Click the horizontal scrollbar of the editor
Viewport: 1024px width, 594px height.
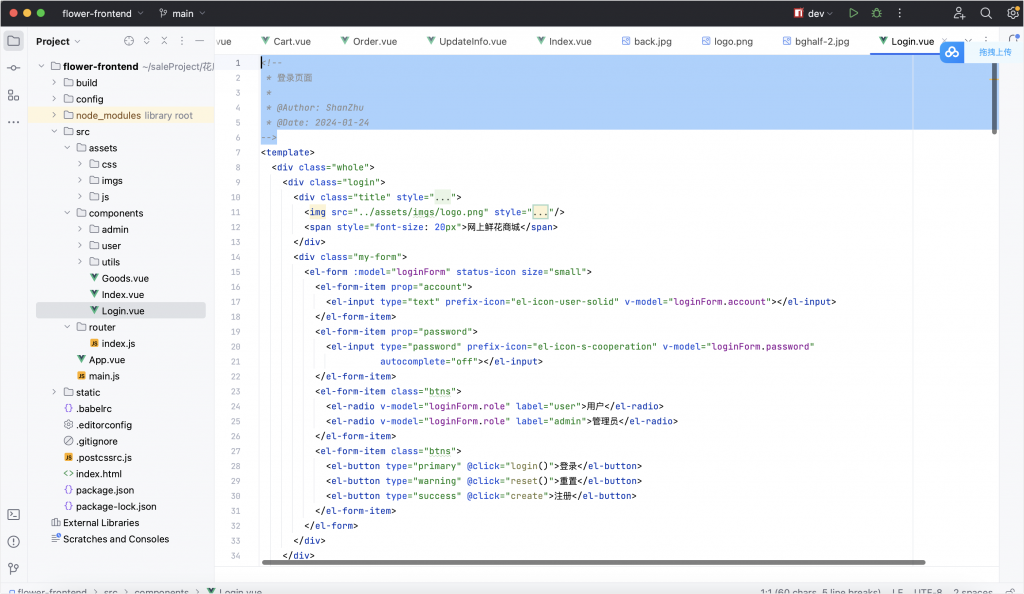tap(593, 563)
